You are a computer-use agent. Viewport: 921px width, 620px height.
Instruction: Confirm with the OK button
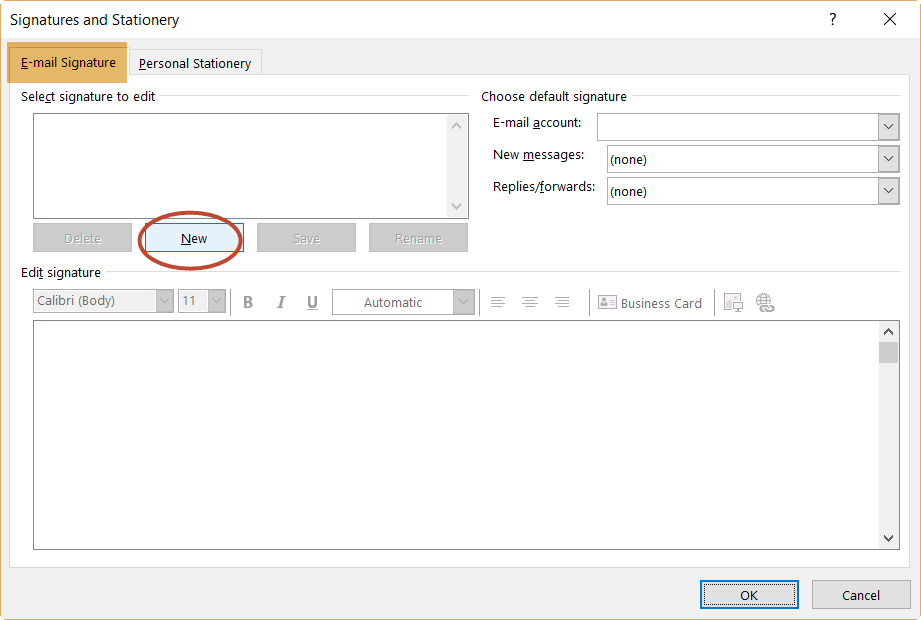[x=749, y=595]
